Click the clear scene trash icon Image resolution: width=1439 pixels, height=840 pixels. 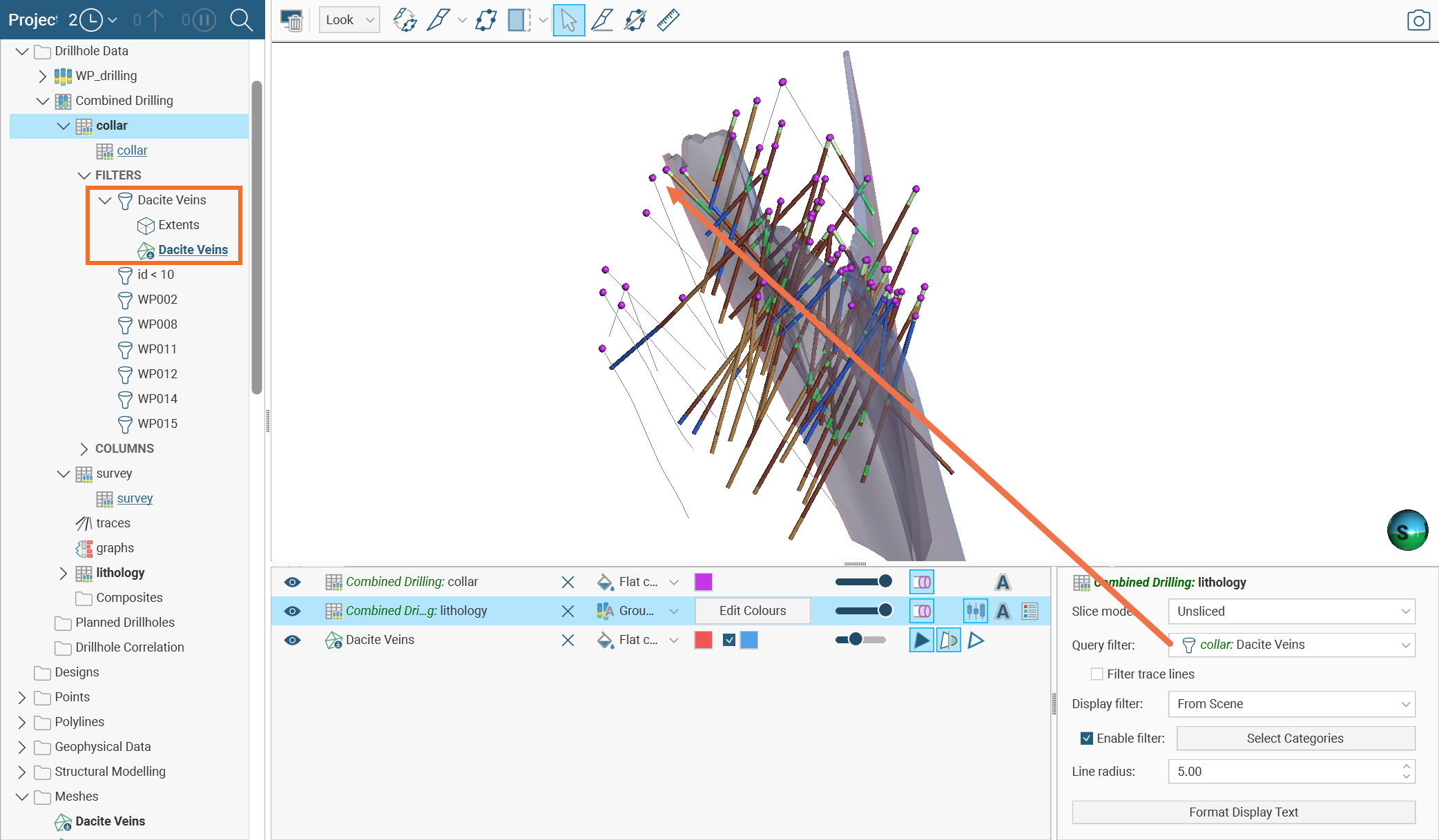point(292,20)
